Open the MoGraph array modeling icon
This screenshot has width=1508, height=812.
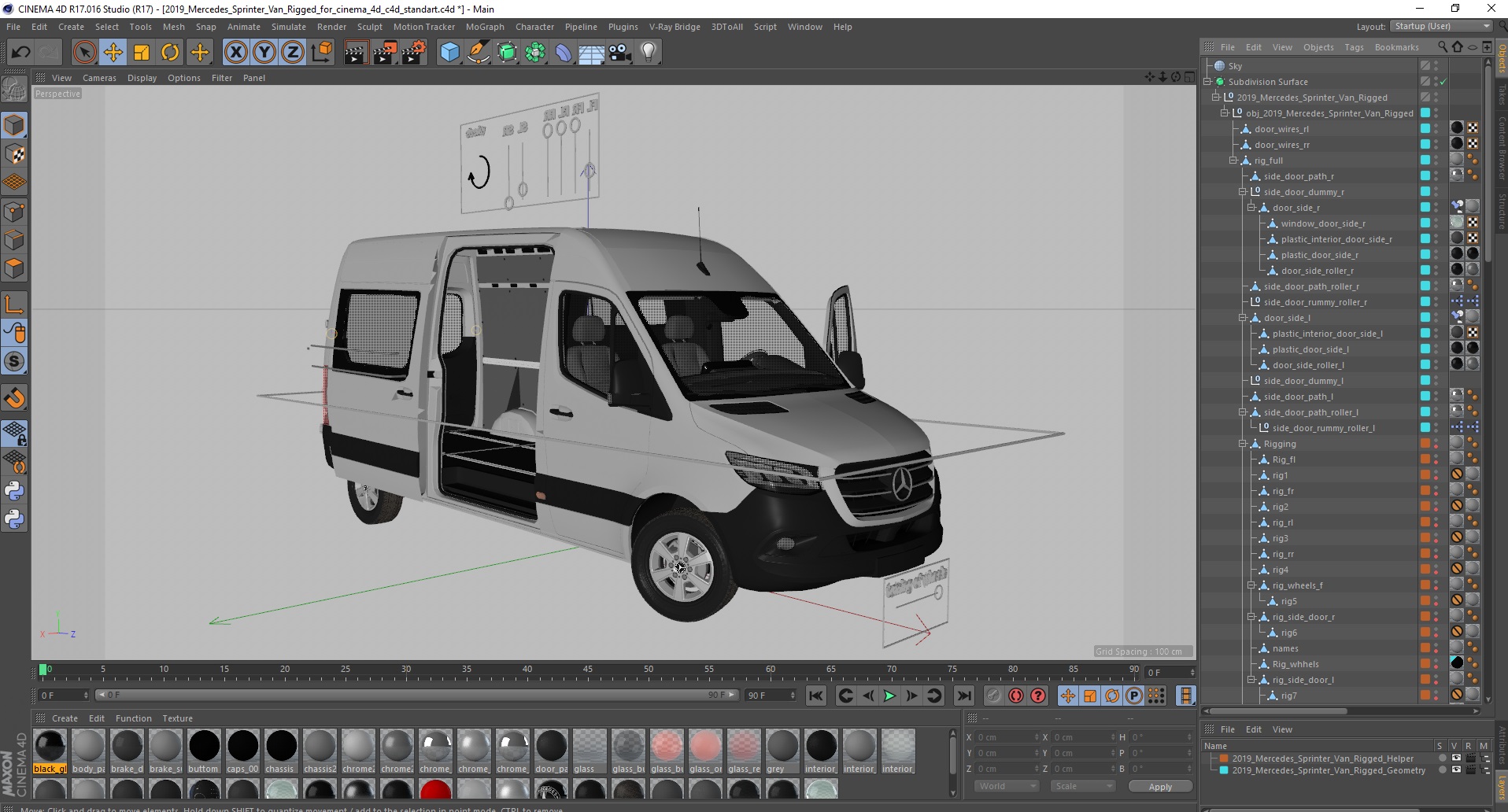pos(536,53)
